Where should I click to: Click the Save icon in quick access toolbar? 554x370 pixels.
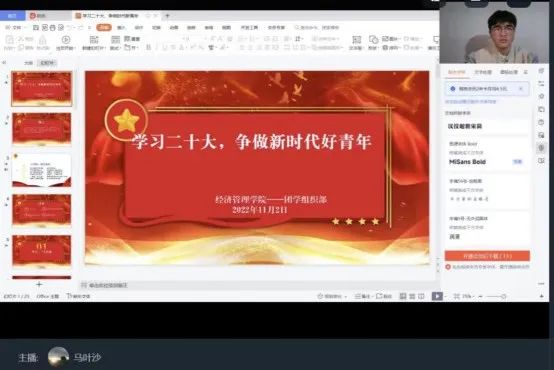(36, 28)
